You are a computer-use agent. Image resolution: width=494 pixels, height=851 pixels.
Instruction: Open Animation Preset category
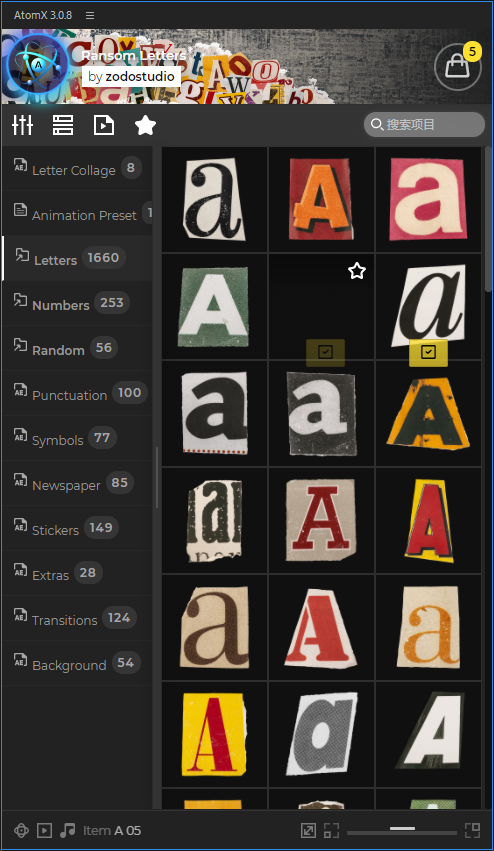[x=77, y=213]
